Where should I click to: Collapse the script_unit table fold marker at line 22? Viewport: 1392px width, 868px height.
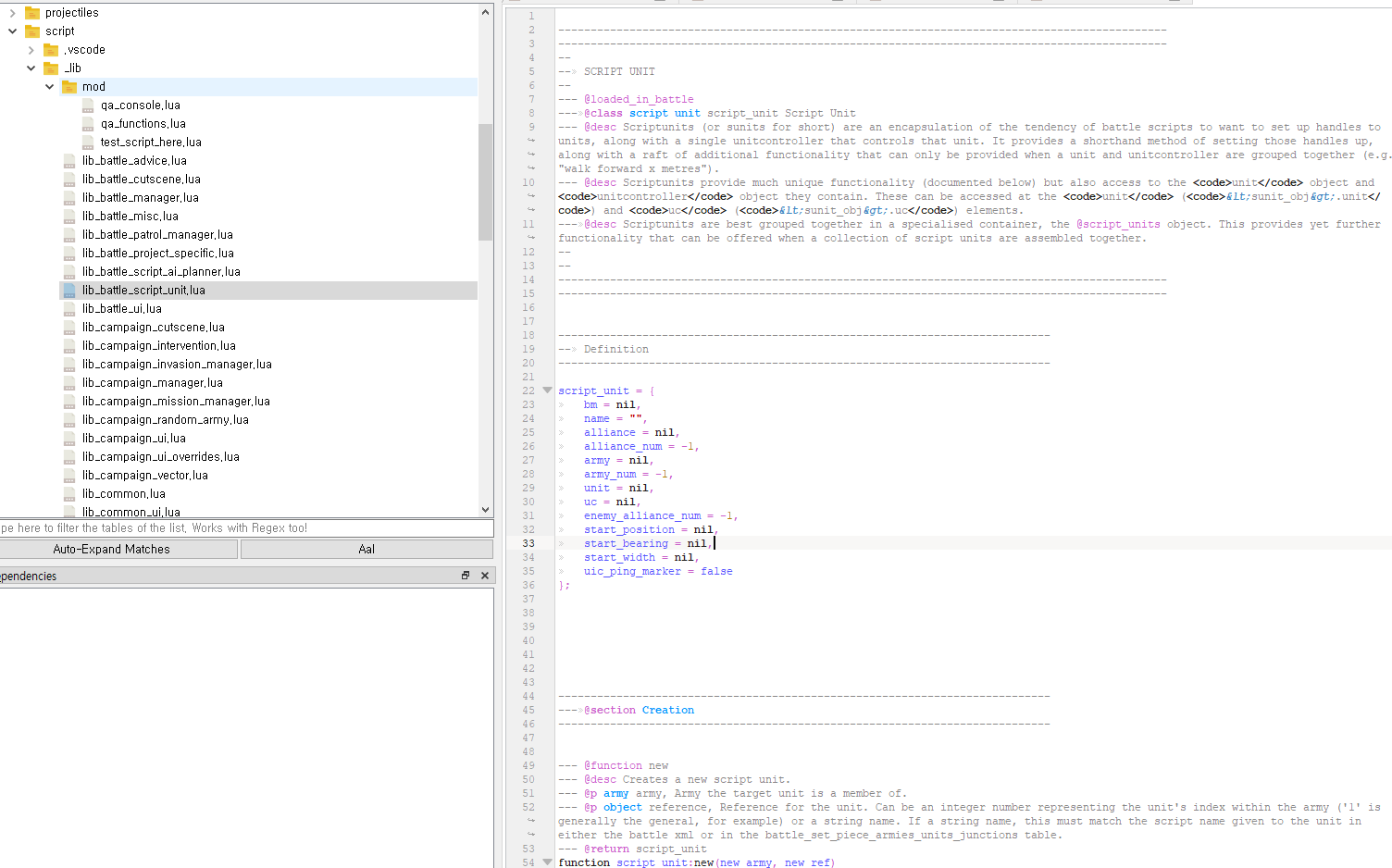(547, 391)
